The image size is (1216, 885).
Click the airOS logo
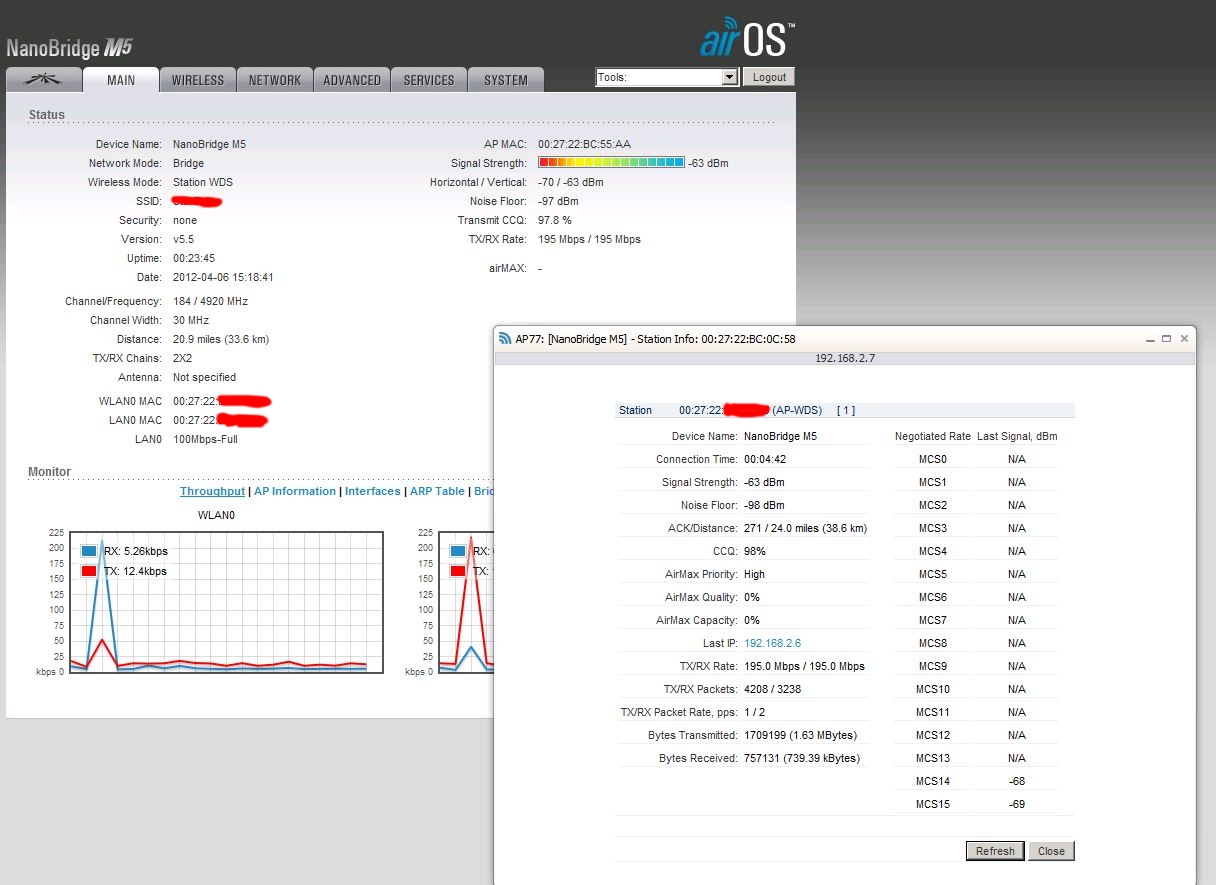747,37
